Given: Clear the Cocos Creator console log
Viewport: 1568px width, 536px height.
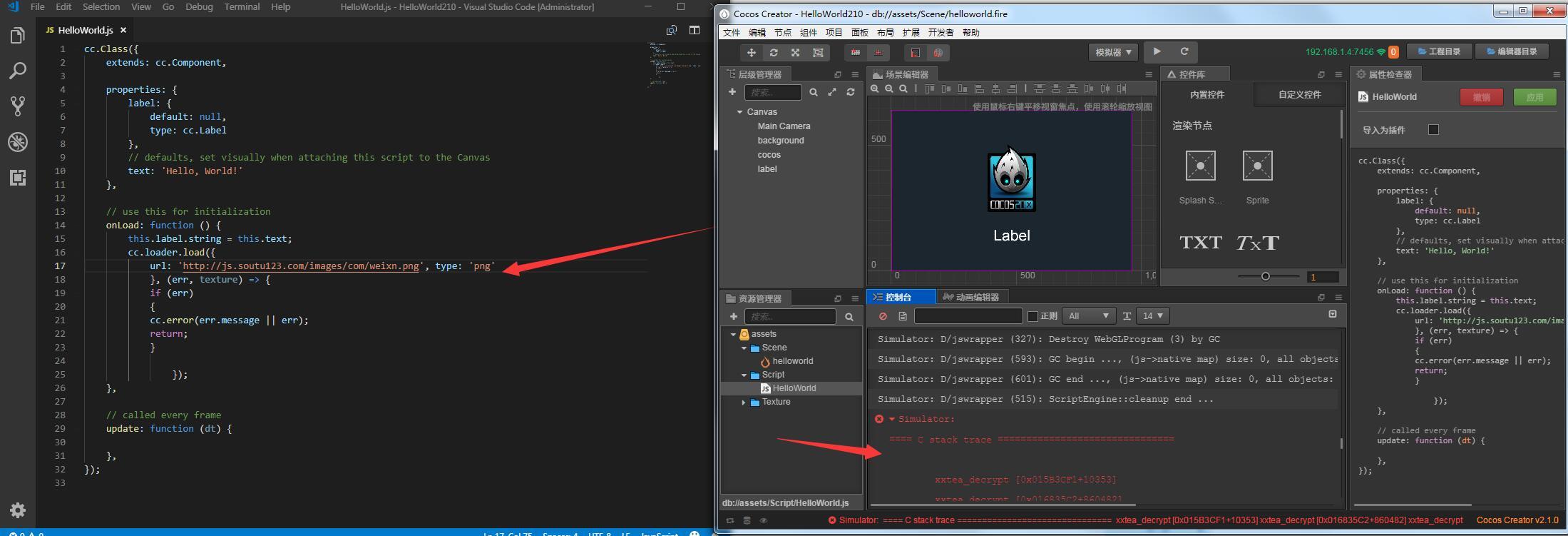Looking at the screenshot, I should pyautogui.click(x=883, y=316).
